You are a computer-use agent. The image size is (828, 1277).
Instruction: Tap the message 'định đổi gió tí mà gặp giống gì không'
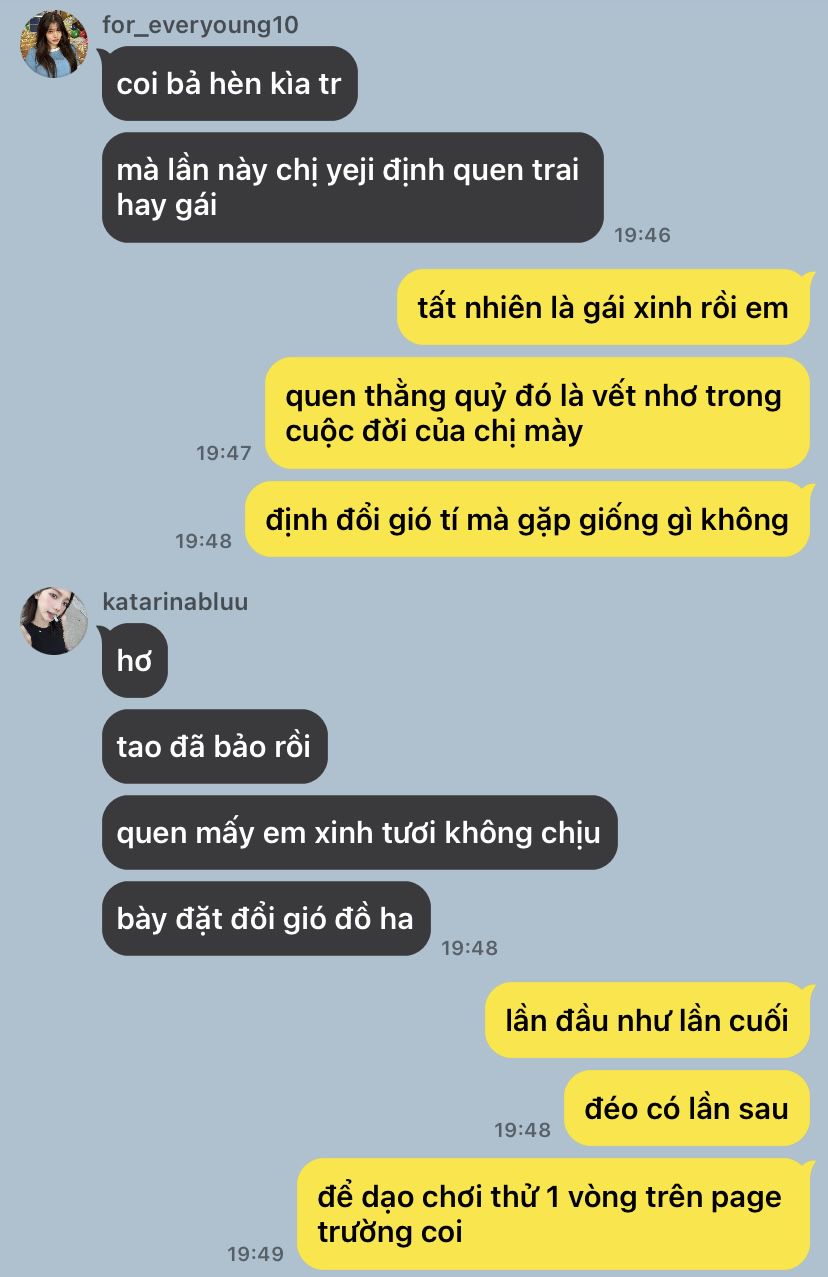pyautogui.click(x=527, y=519)
